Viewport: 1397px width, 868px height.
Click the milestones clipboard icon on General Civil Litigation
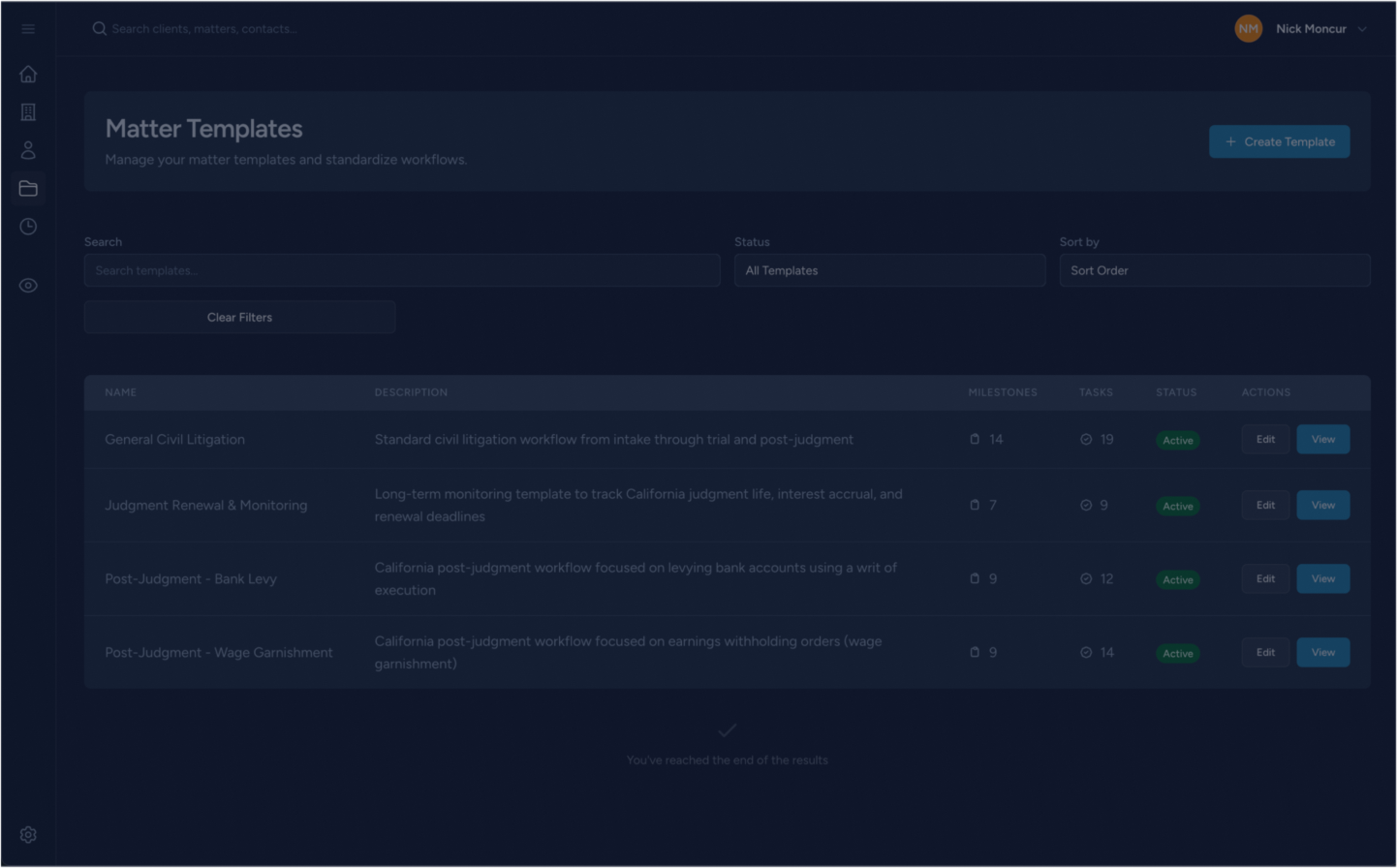(975, 438)
